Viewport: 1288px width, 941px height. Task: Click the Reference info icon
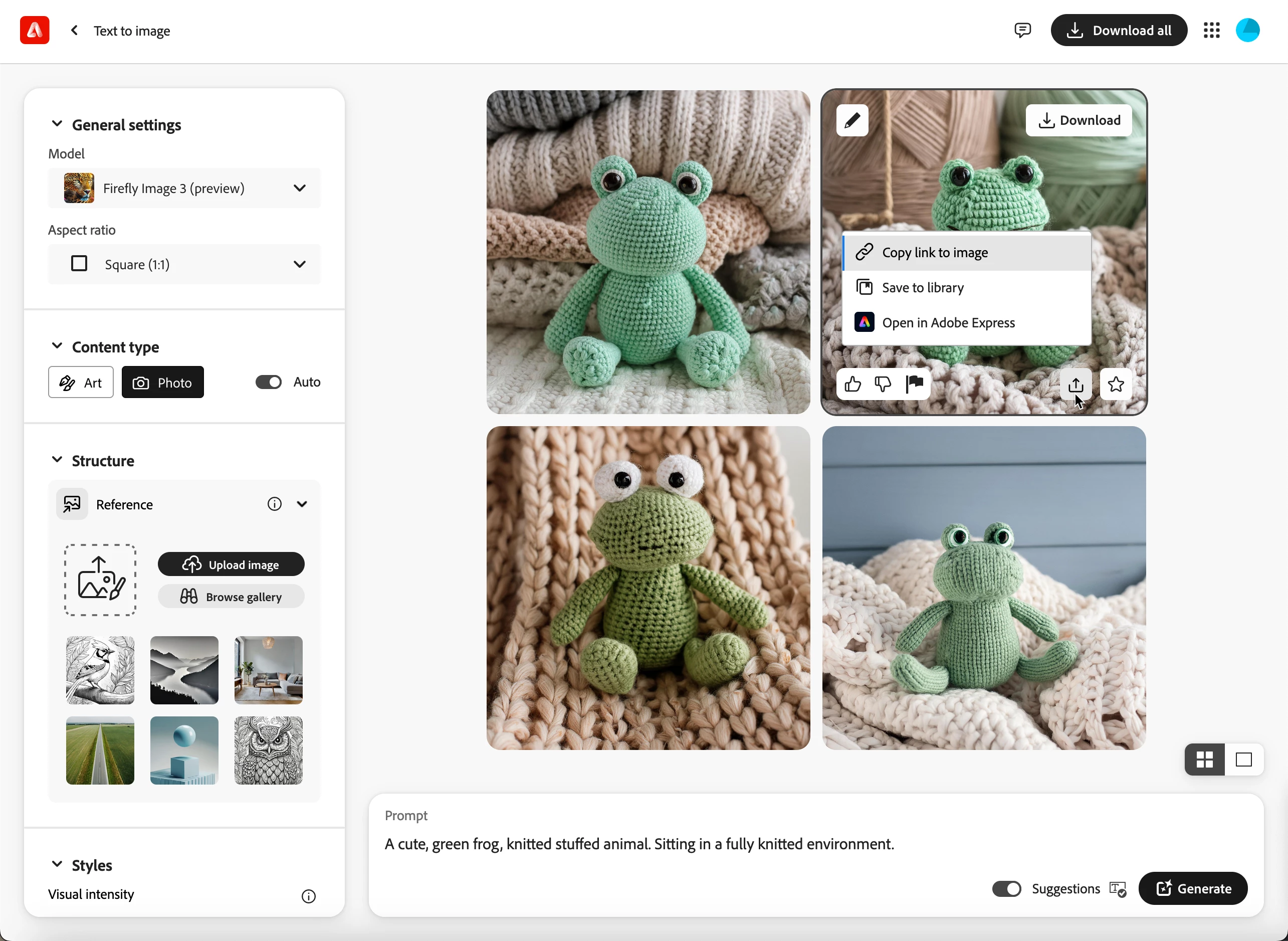(275, 504)
